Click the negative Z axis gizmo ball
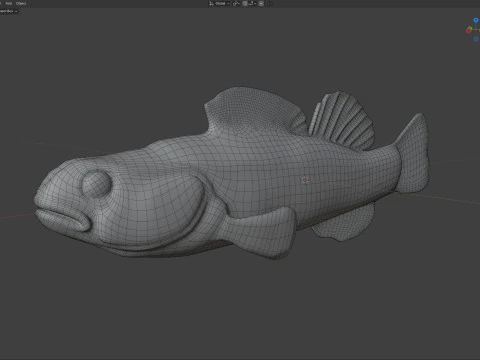Screen dimensions: 480x360 476,39
